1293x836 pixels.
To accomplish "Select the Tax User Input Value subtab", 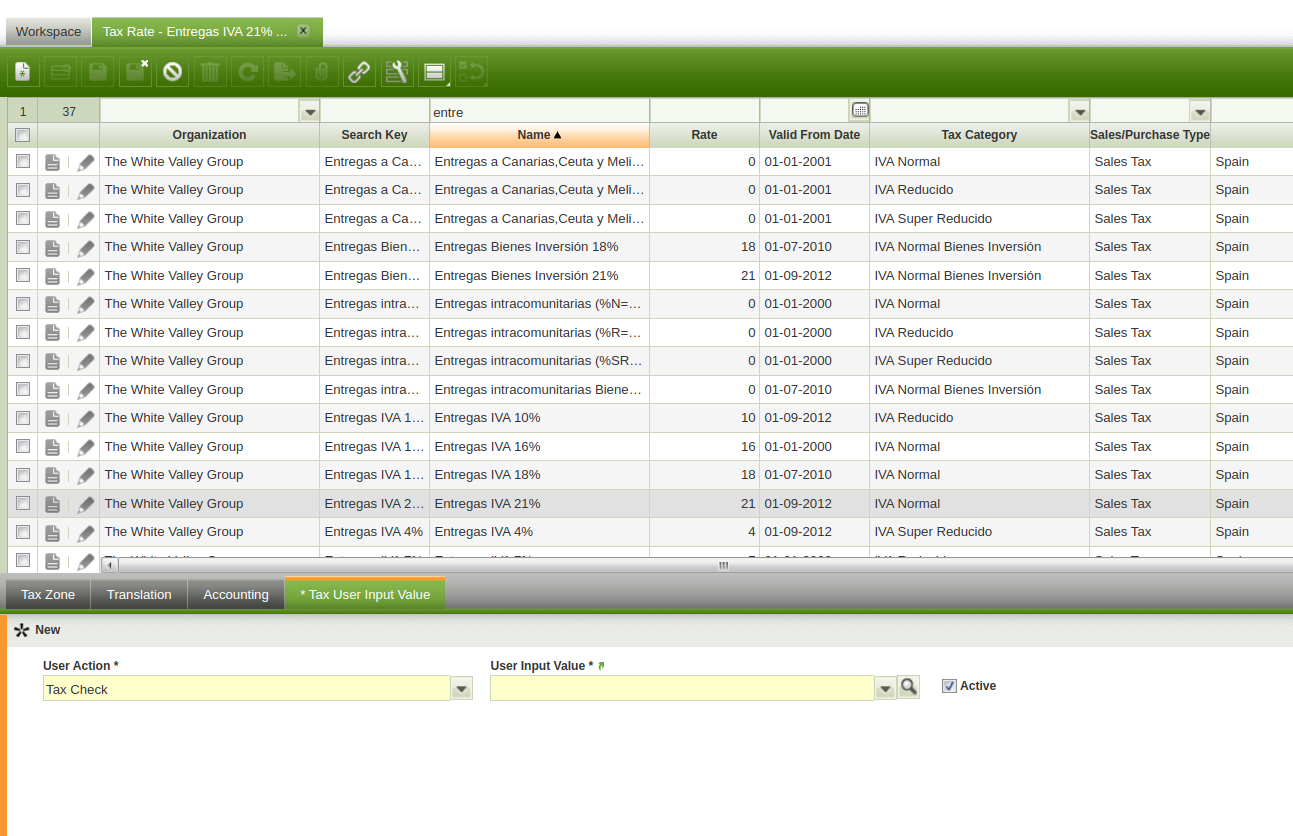I will [x=365, y=594].
